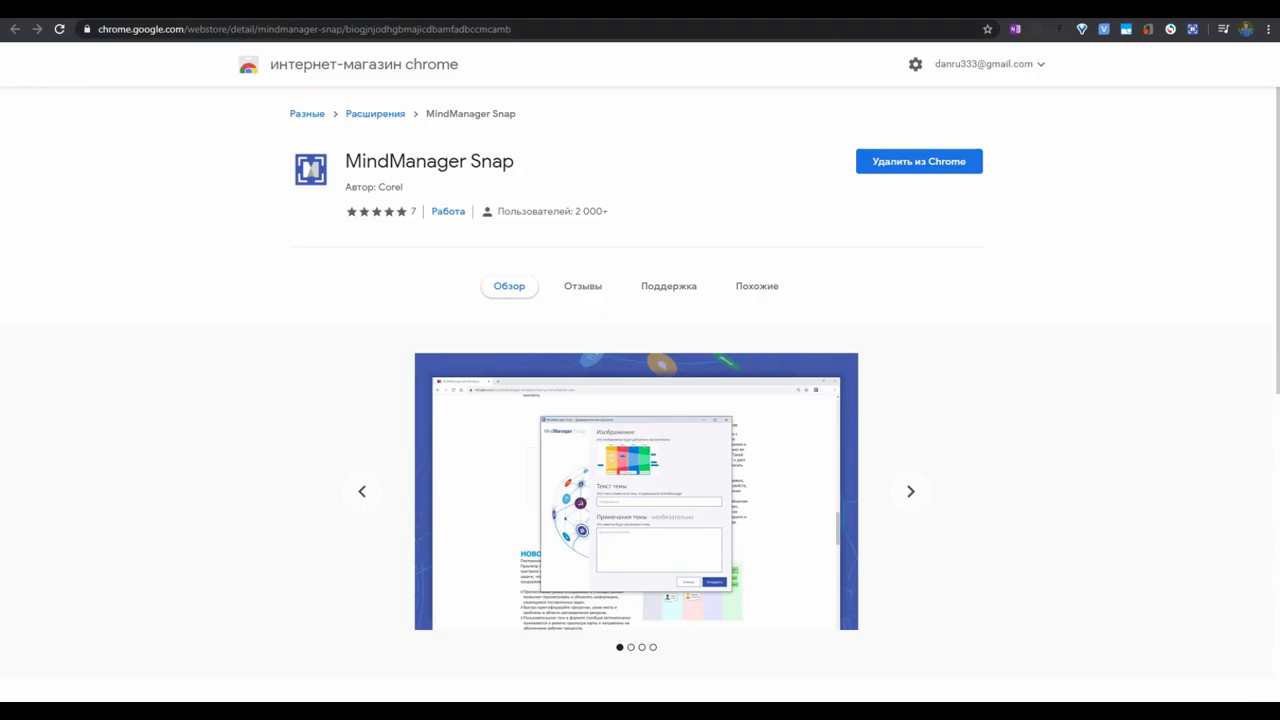Bookmark this page with the star icon
This screenshot has width=1280, height=720.
coord(987,29)
